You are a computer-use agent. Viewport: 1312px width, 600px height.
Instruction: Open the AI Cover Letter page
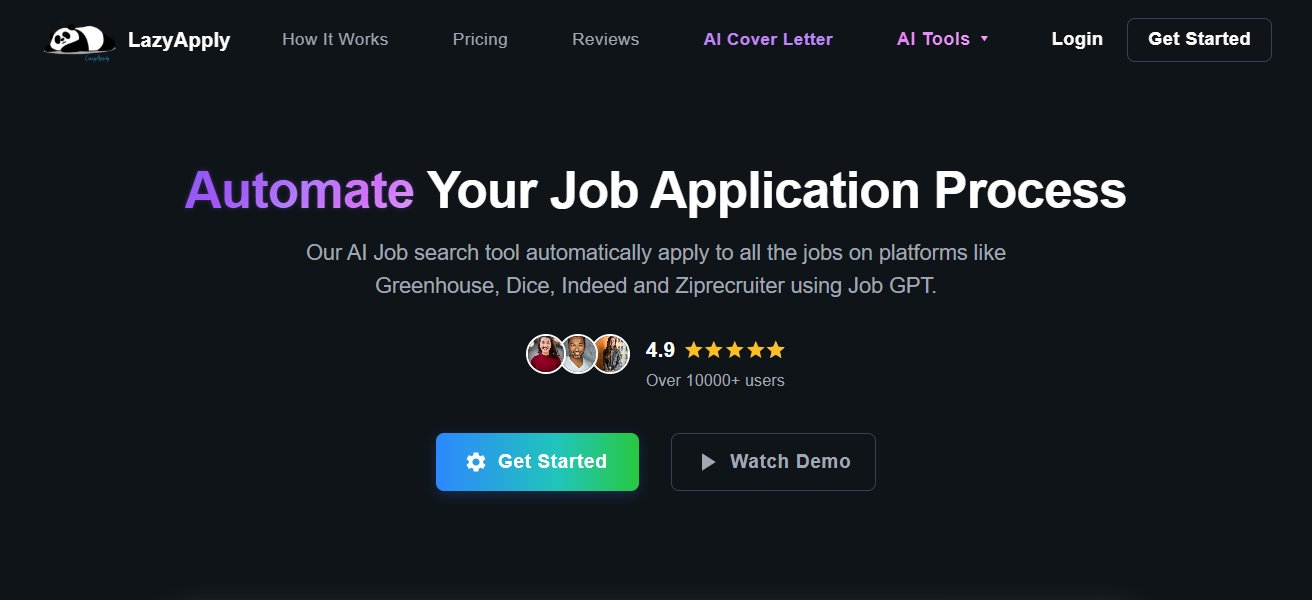pyautogui.click(x=768, y=39)
